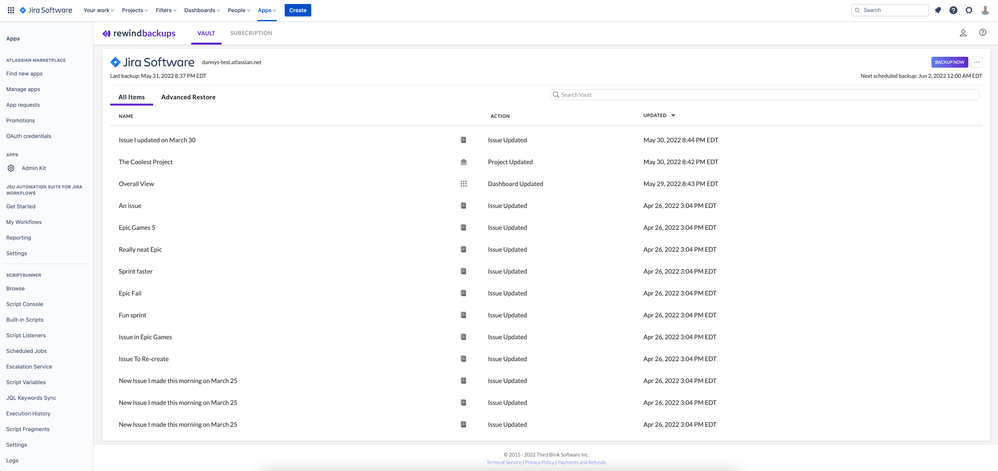The height and width of the screenshot is (471, 998).
Task: Open Reporting in sidebar
Action: [x=18, y=237]
